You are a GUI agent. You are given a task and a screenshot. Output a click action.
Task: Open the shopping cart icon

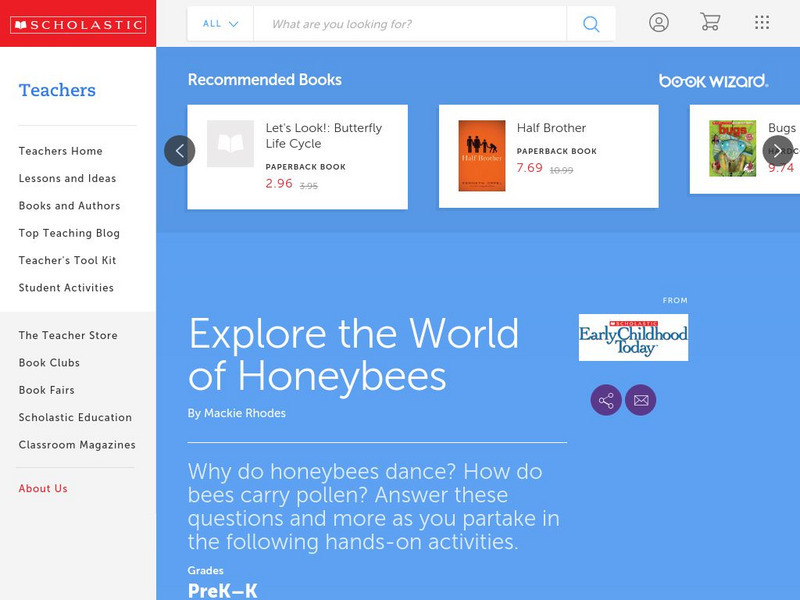[x=710, y=22]
